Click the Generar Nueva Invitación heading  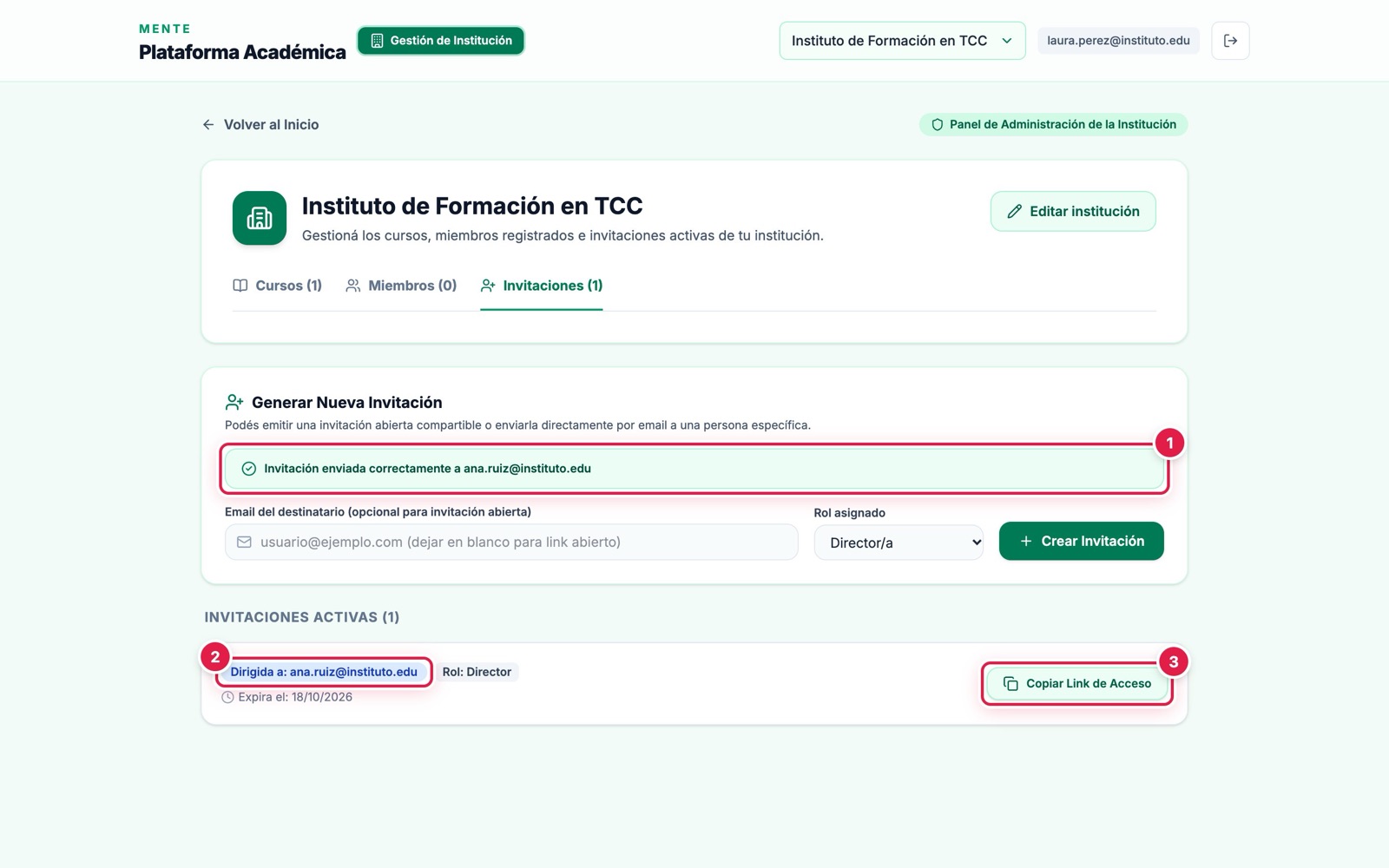(347, 403)
